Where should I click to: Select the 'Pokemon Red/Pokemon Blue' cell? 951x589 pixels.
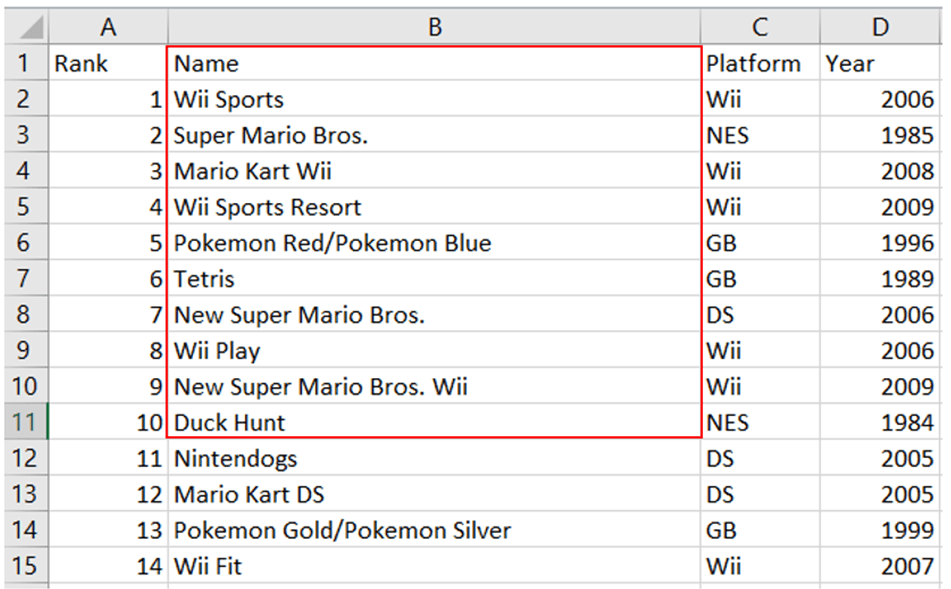tap(434, 243)
